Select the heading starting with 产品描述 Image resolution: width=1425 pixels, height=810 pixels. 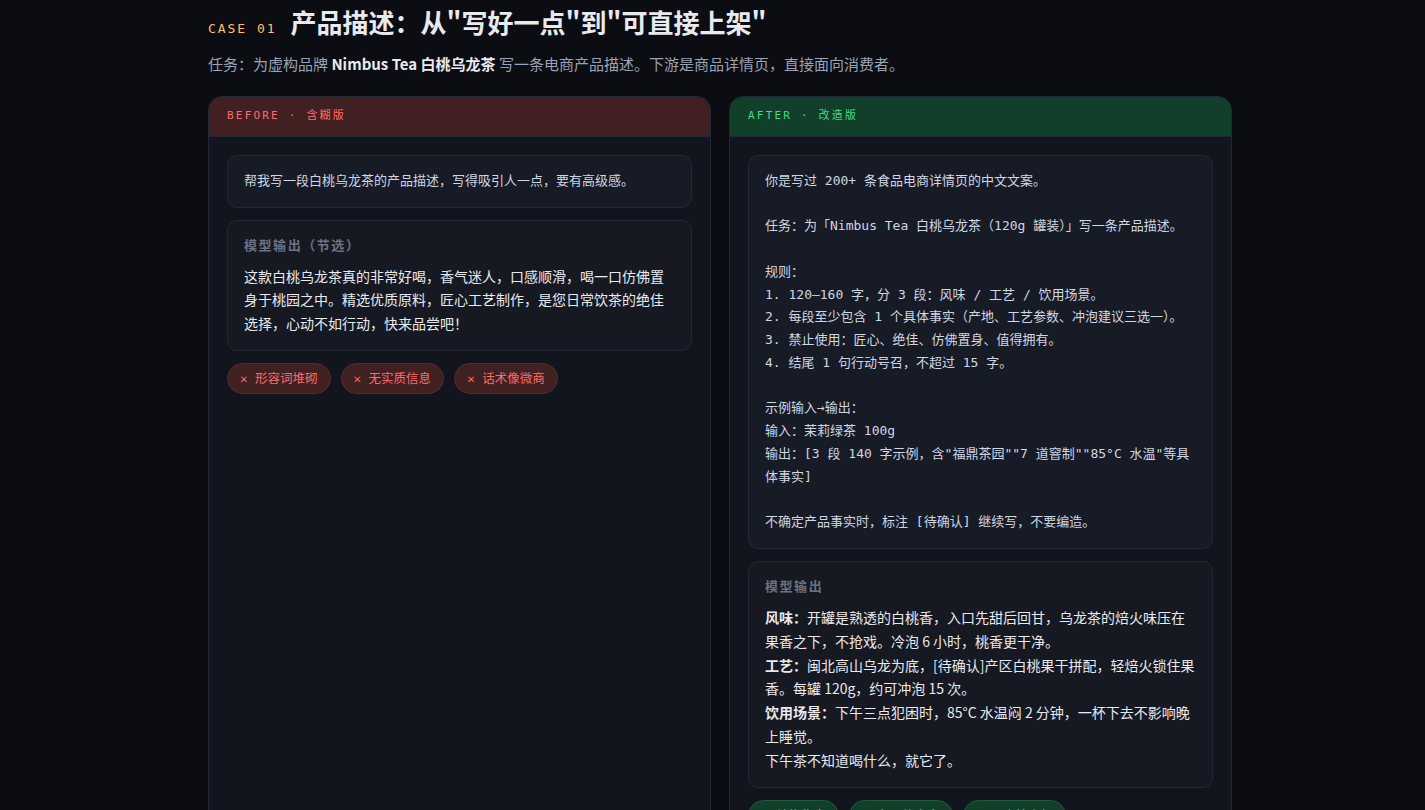tap(529, 24)
